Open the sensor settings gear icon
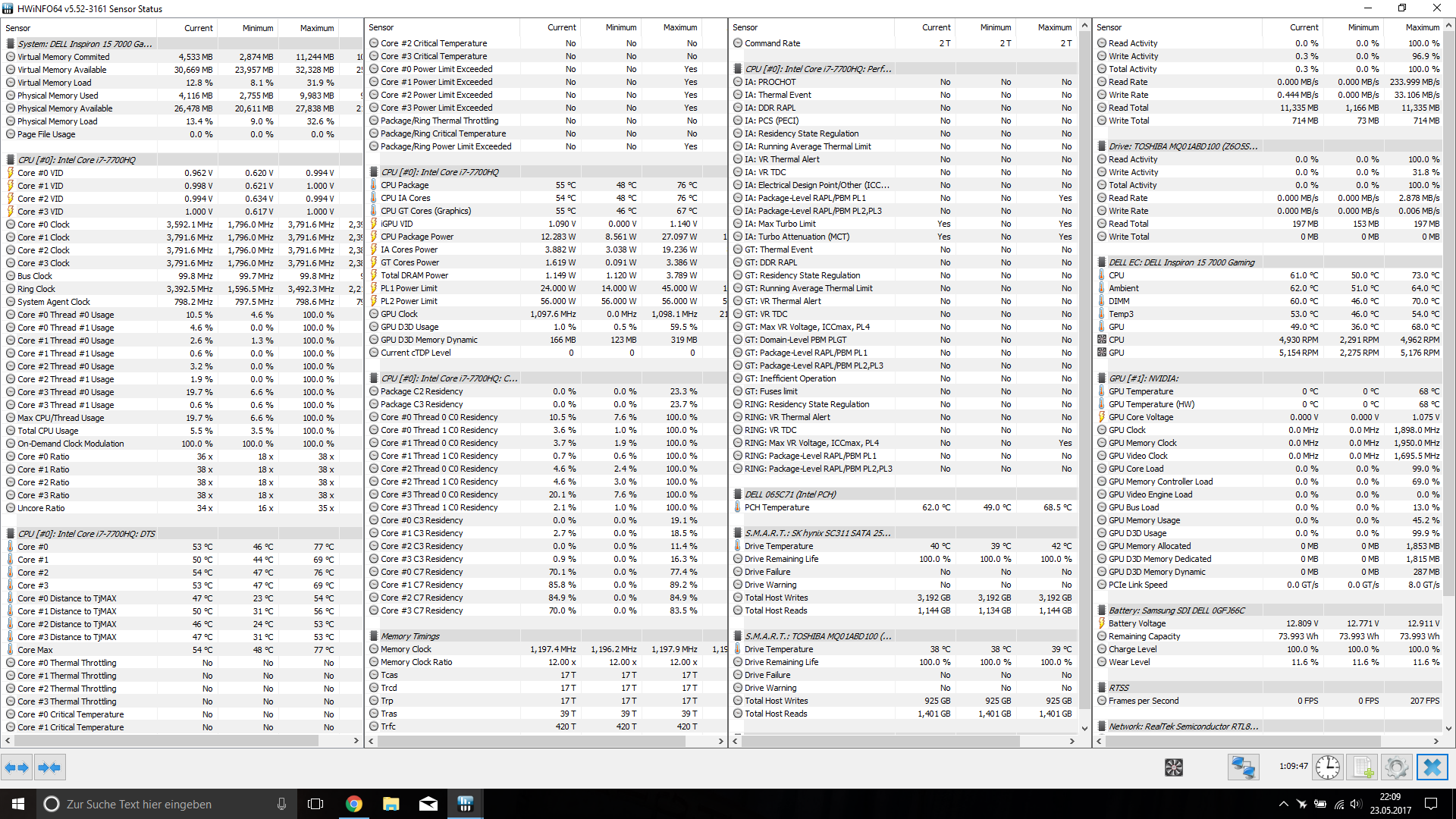The image size is (1456, 819). point(1396,767)
